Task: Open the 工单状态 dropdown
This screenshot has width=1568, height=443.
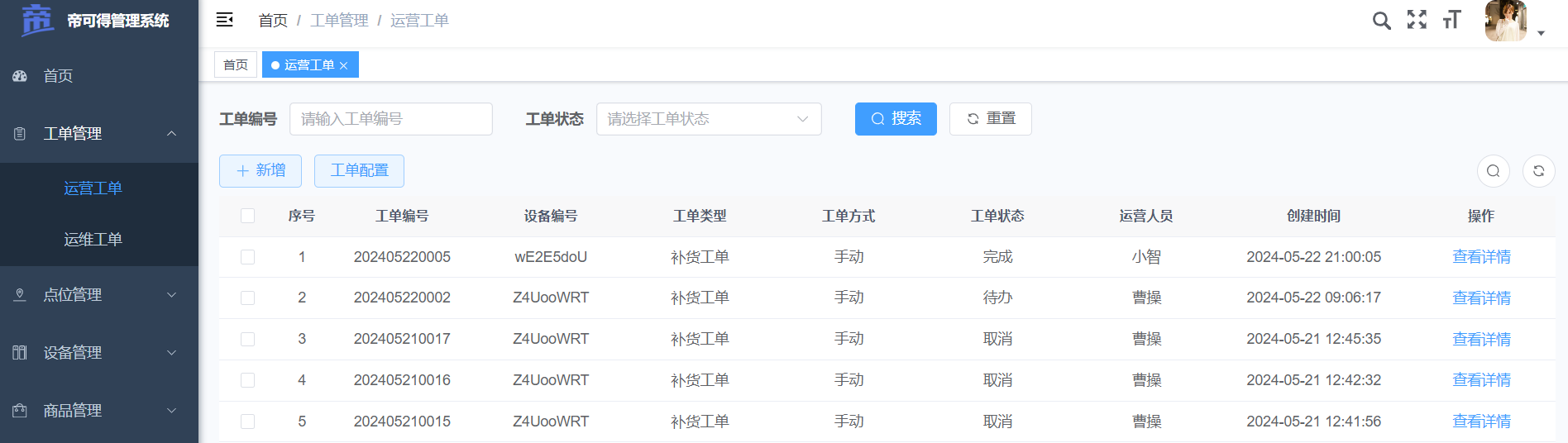Action: point(708,119)
